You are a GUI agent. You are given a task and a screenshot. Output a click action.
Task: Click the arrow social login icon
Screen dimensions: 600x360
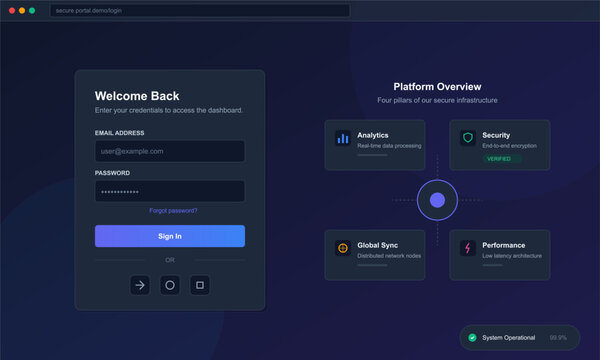(140, 285)
